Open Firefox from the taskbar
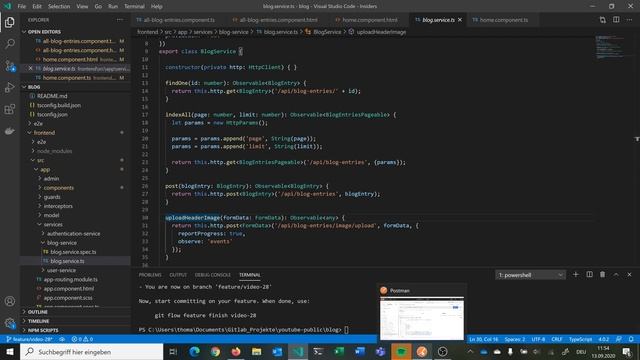640x360 pixels. point(236,351)
